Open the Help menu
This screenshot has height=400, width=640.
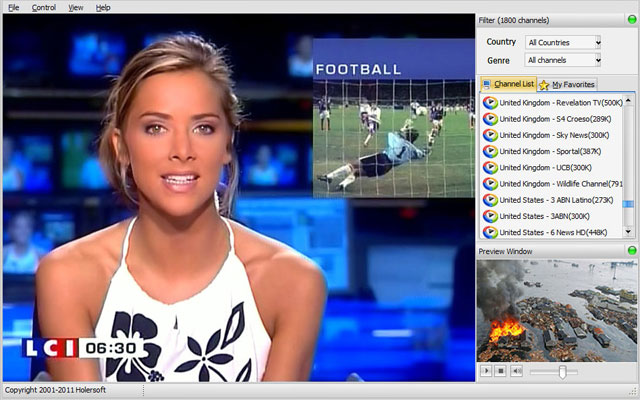(103, 7)
